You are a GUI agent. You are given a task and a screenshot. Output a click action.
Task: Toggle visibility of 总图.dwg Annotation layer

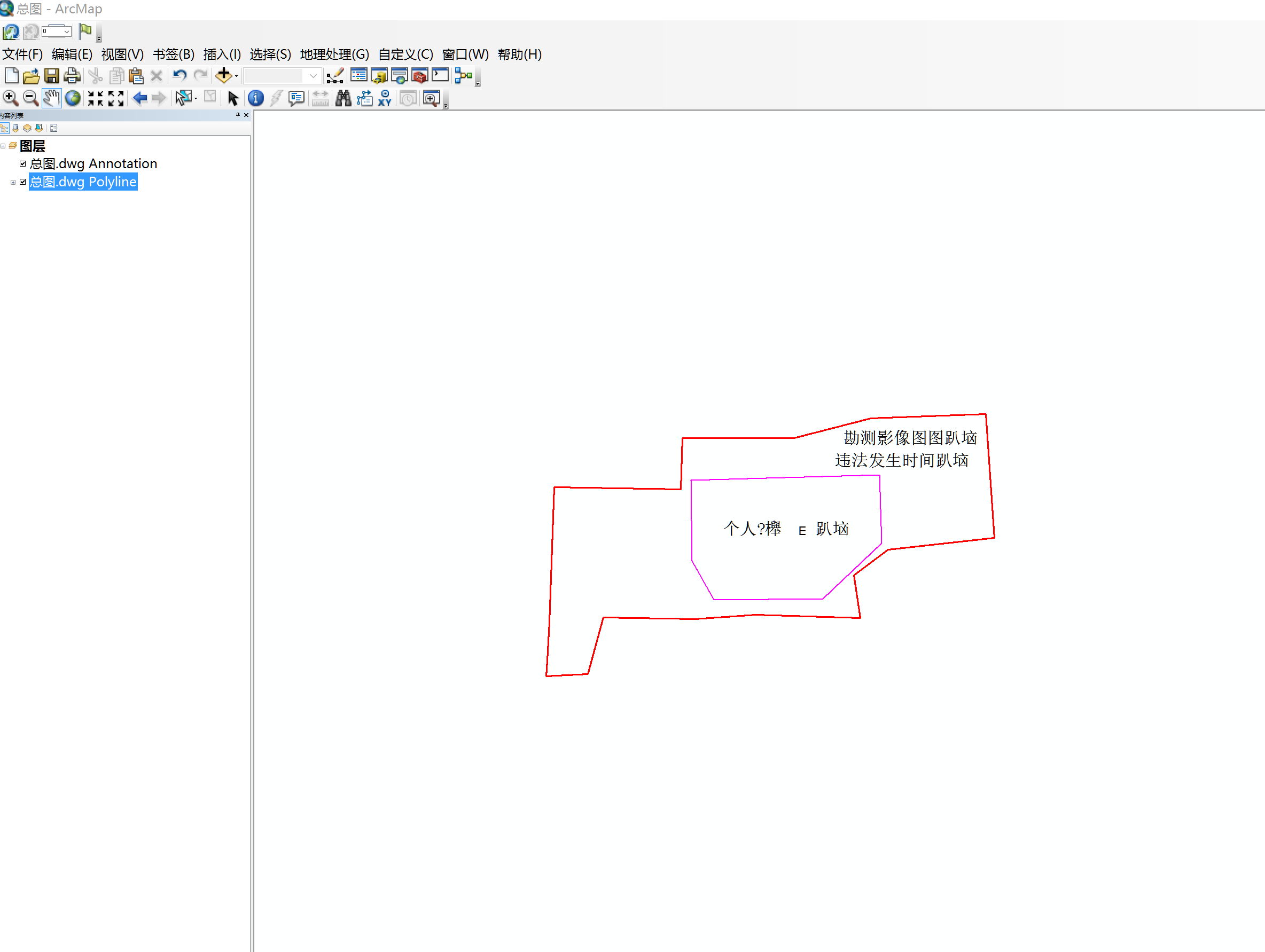coord(23,163)
